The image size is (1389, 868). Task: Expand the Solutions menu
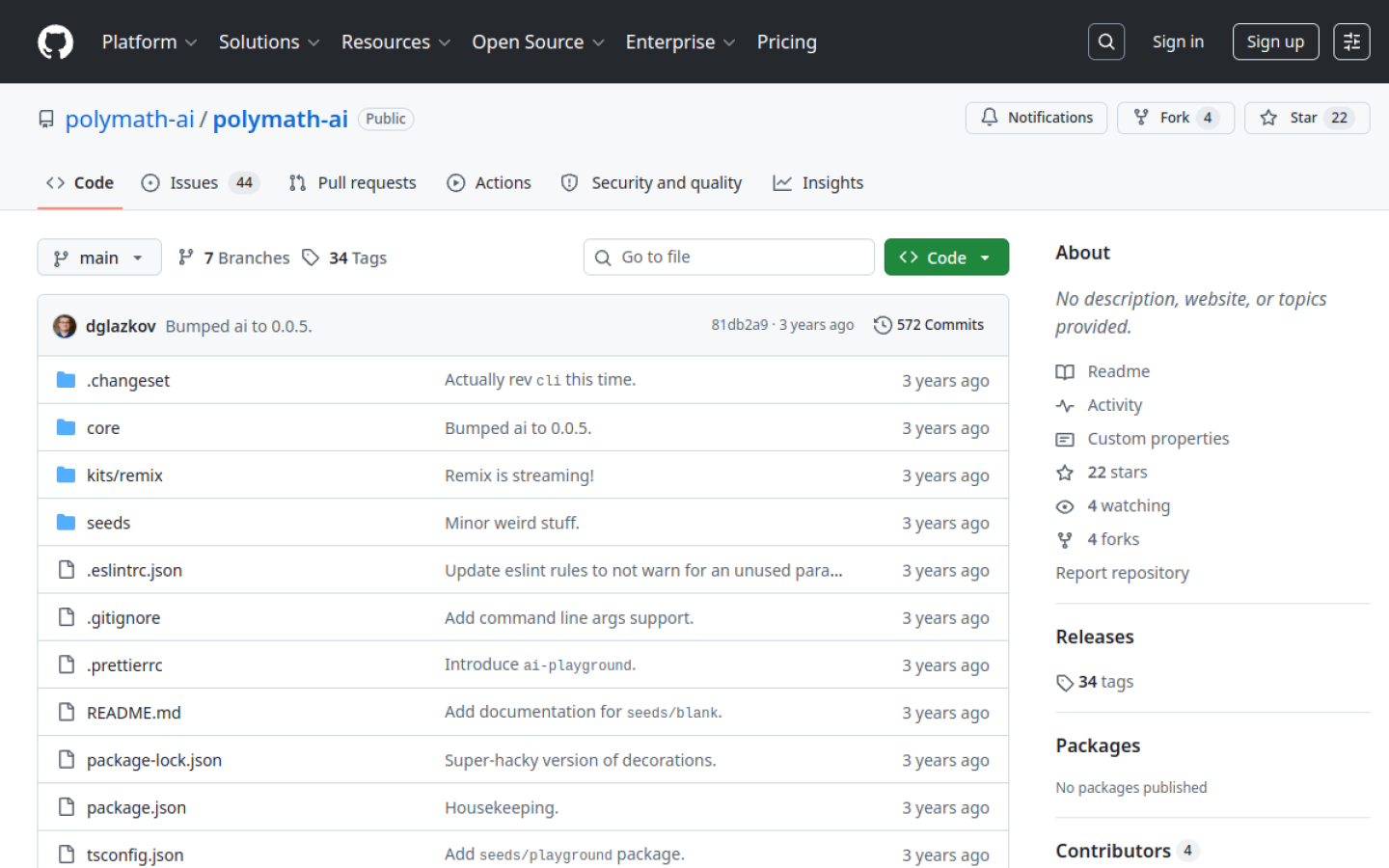pyautogui.click(x=268, y=41)
